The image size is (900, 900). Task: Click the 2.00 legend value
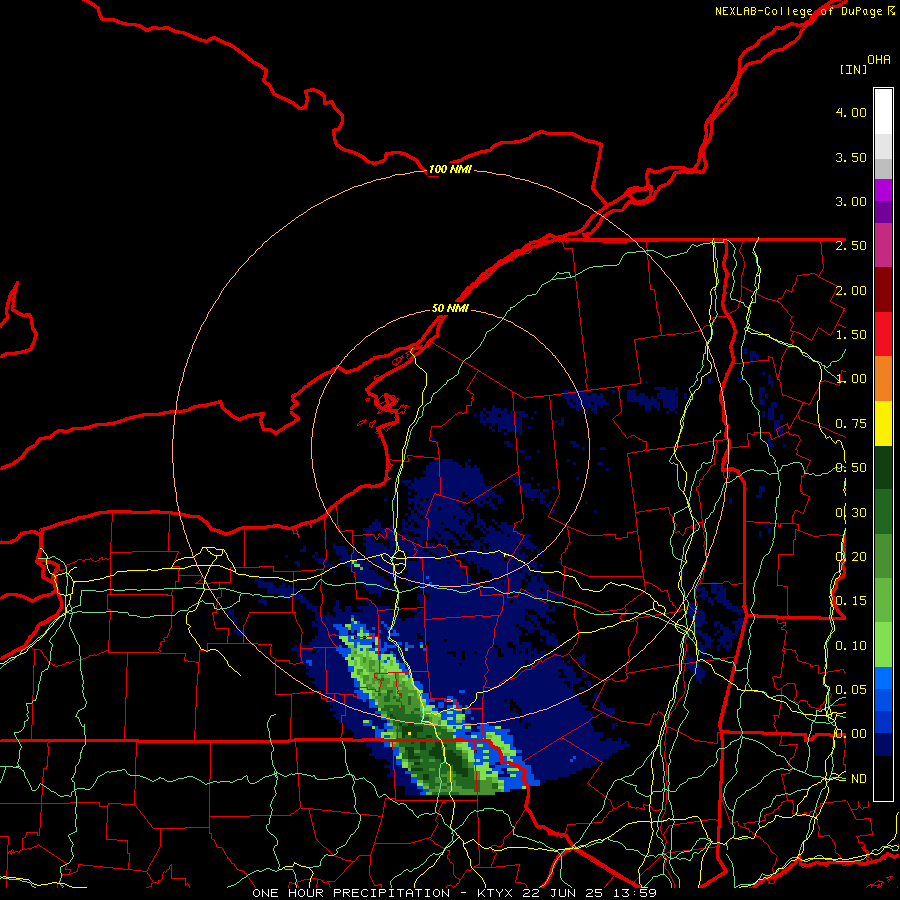[x=851, y=290]
